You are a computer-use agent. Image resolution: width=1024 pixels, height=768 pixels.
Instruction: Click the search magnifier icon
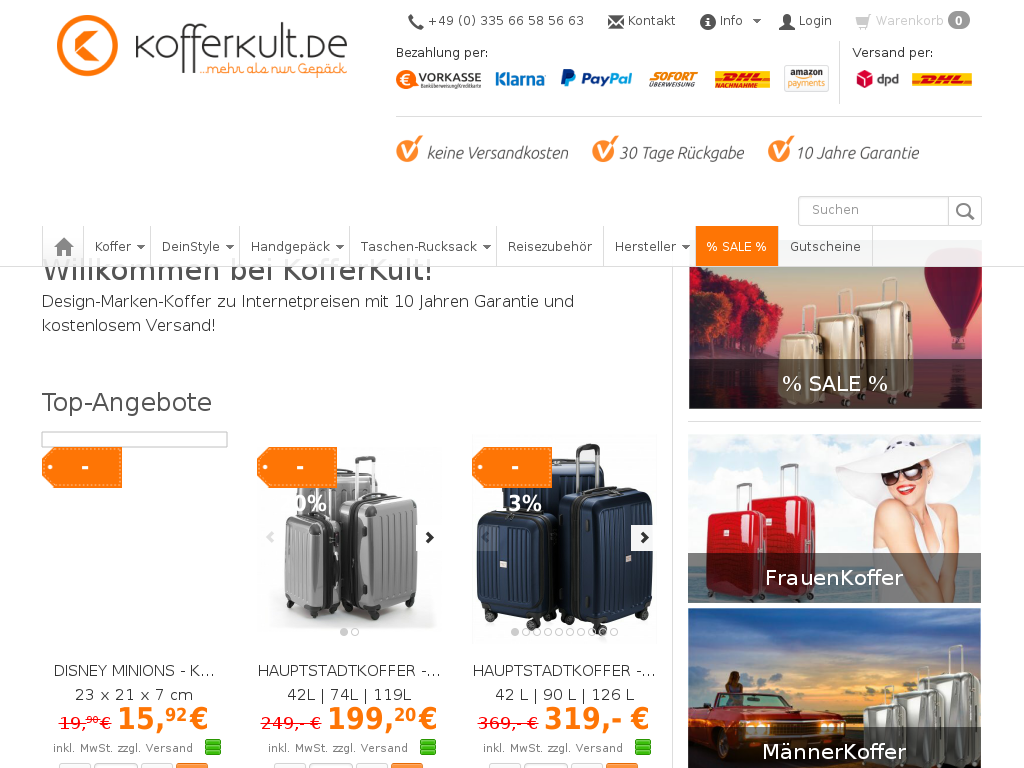pos(965,211)
